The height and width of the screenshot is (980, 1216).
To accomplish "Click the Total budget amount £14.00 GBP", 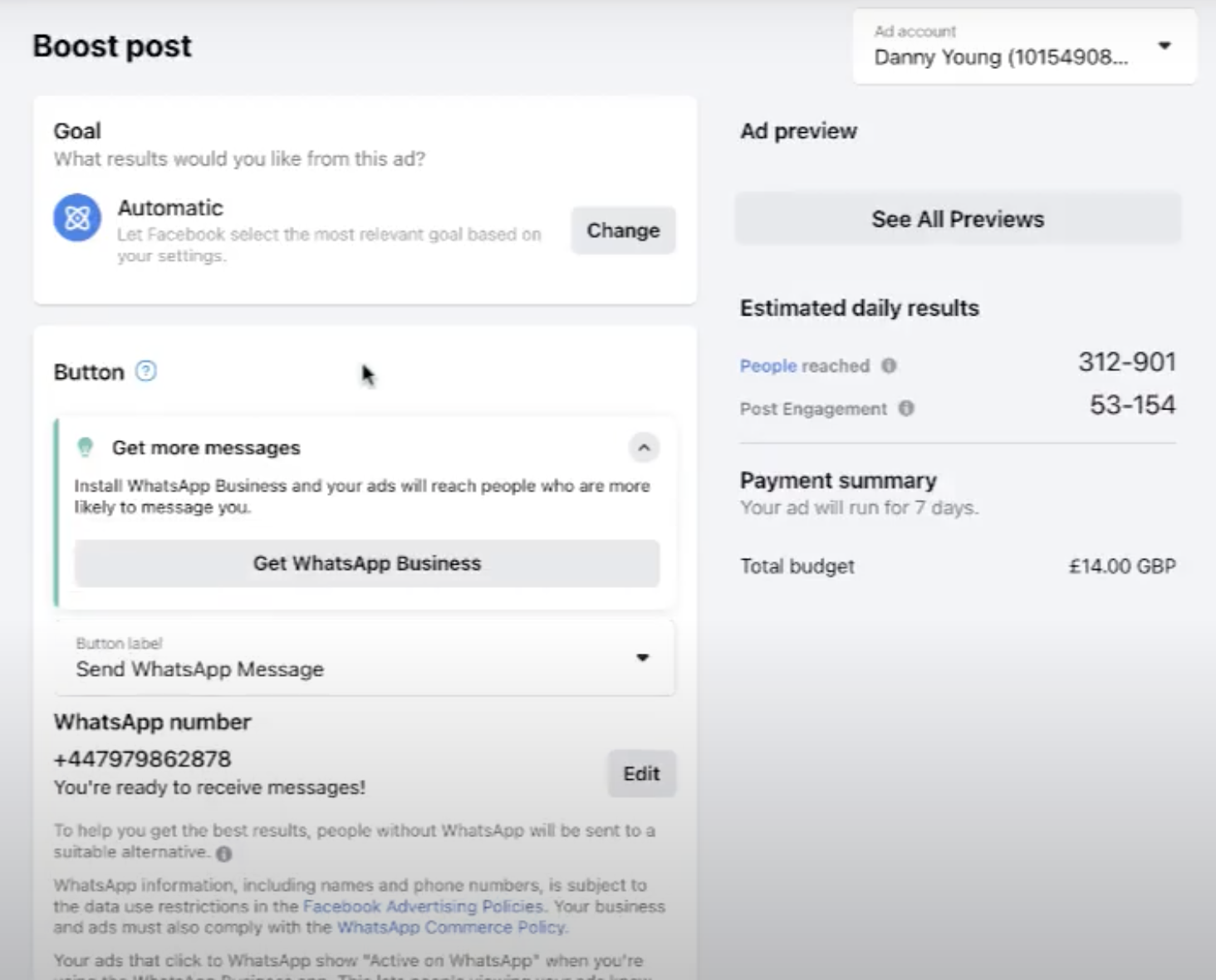I will point(1122,566).
